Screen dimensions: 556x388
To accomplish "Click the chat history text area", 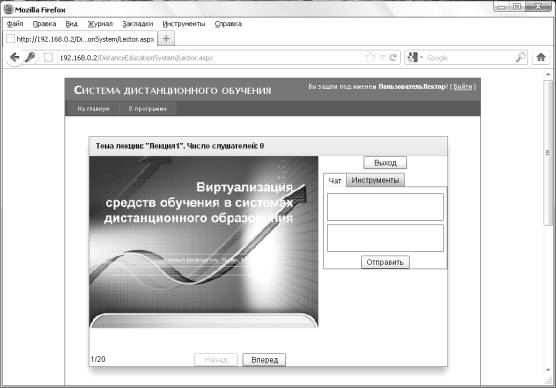I will [385, 207].
